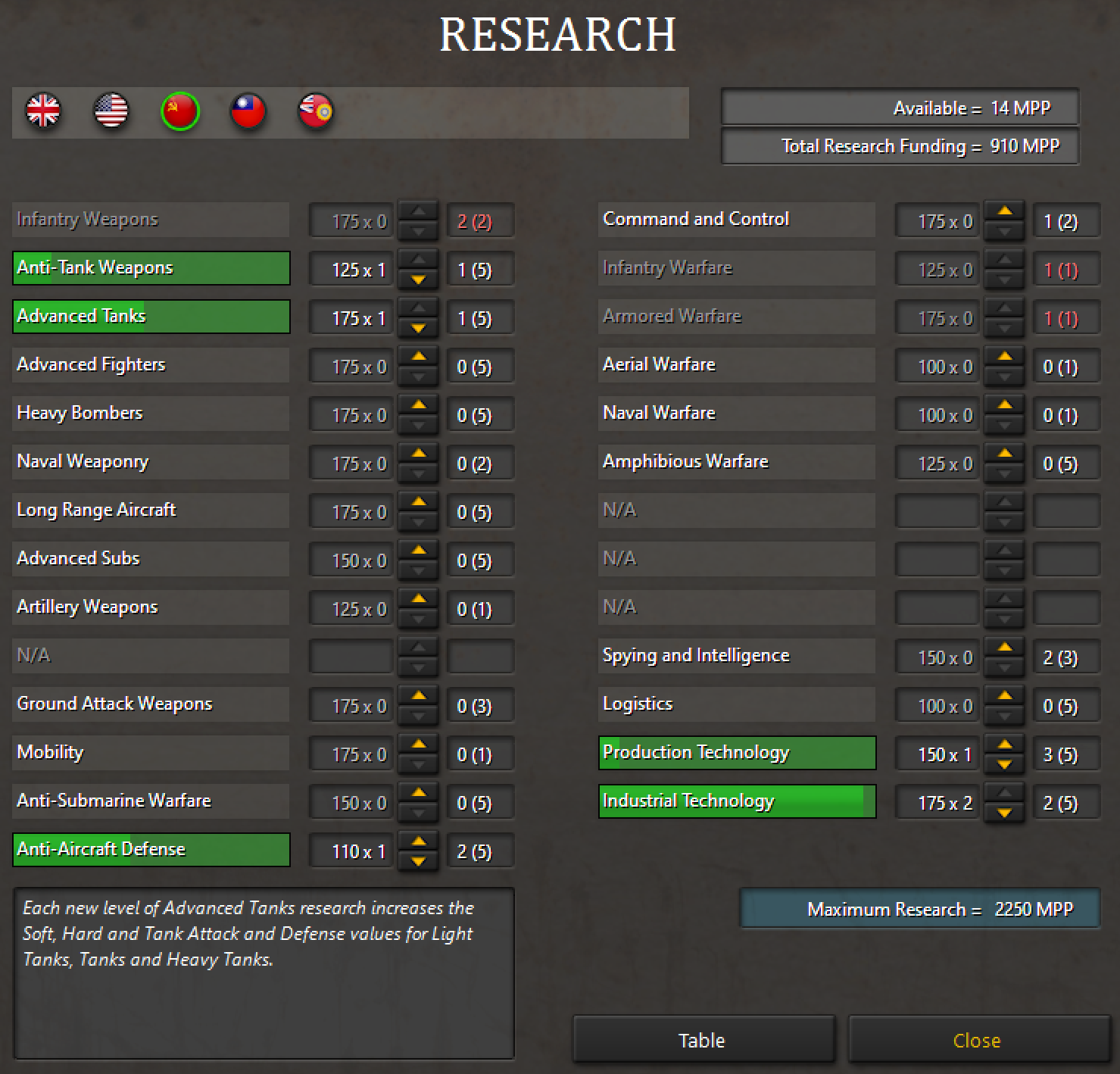This screenshot has width=1120, height=1074.
Task: Decrease Advanced Tanks research with down arrow
Action: [419, 328]
